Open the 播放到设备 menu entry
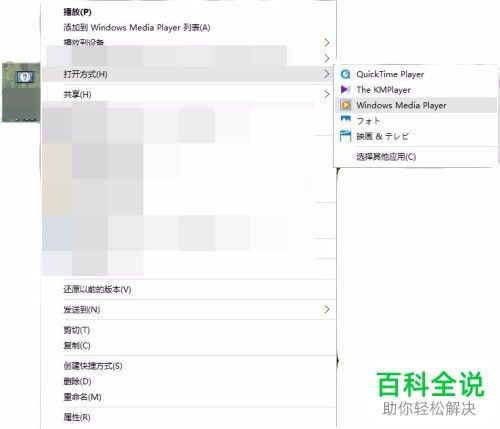The width and height of the screenshot is (500, 429). click(188, 42)
